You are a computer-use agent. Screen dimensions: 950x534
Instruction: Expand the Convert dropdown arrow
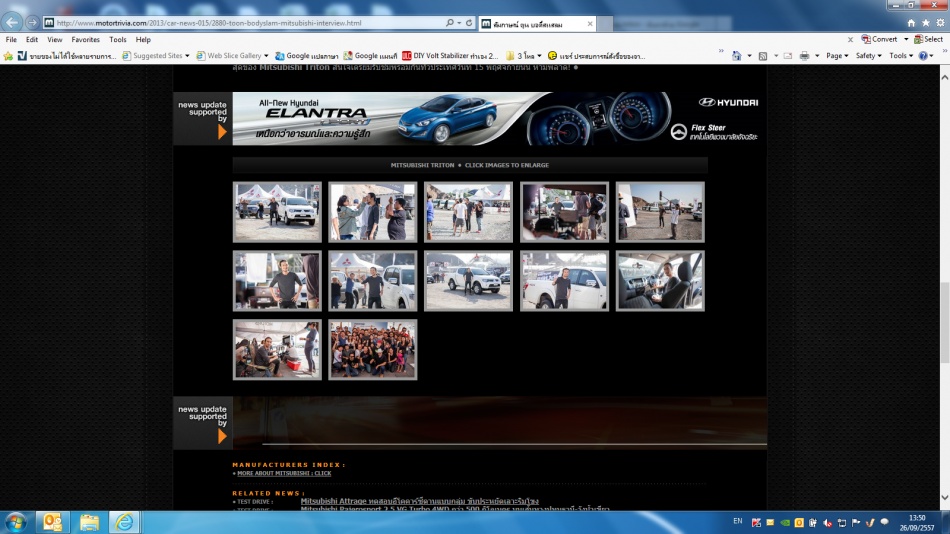(906, 39)
